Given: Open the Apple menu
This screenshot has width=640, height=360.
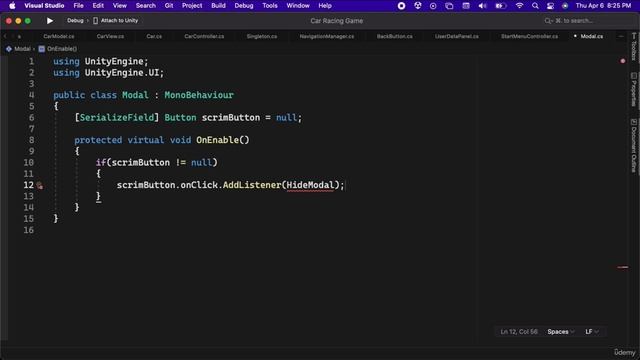Looking at the screenshot, I should pyautogui.click(x=12, y=6).
